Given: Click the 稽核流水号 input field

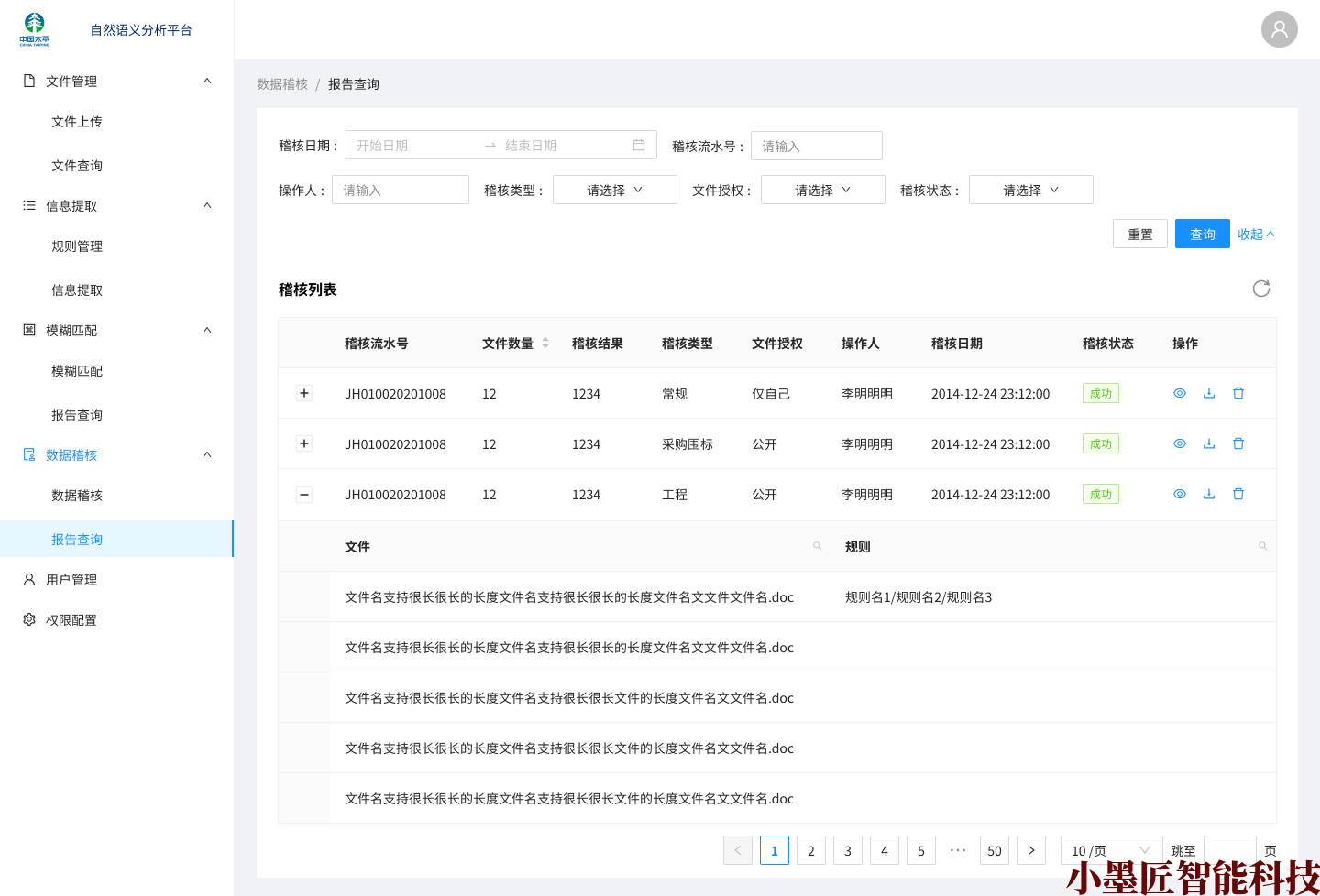Looking at the screenshot, I should [816, 146].
